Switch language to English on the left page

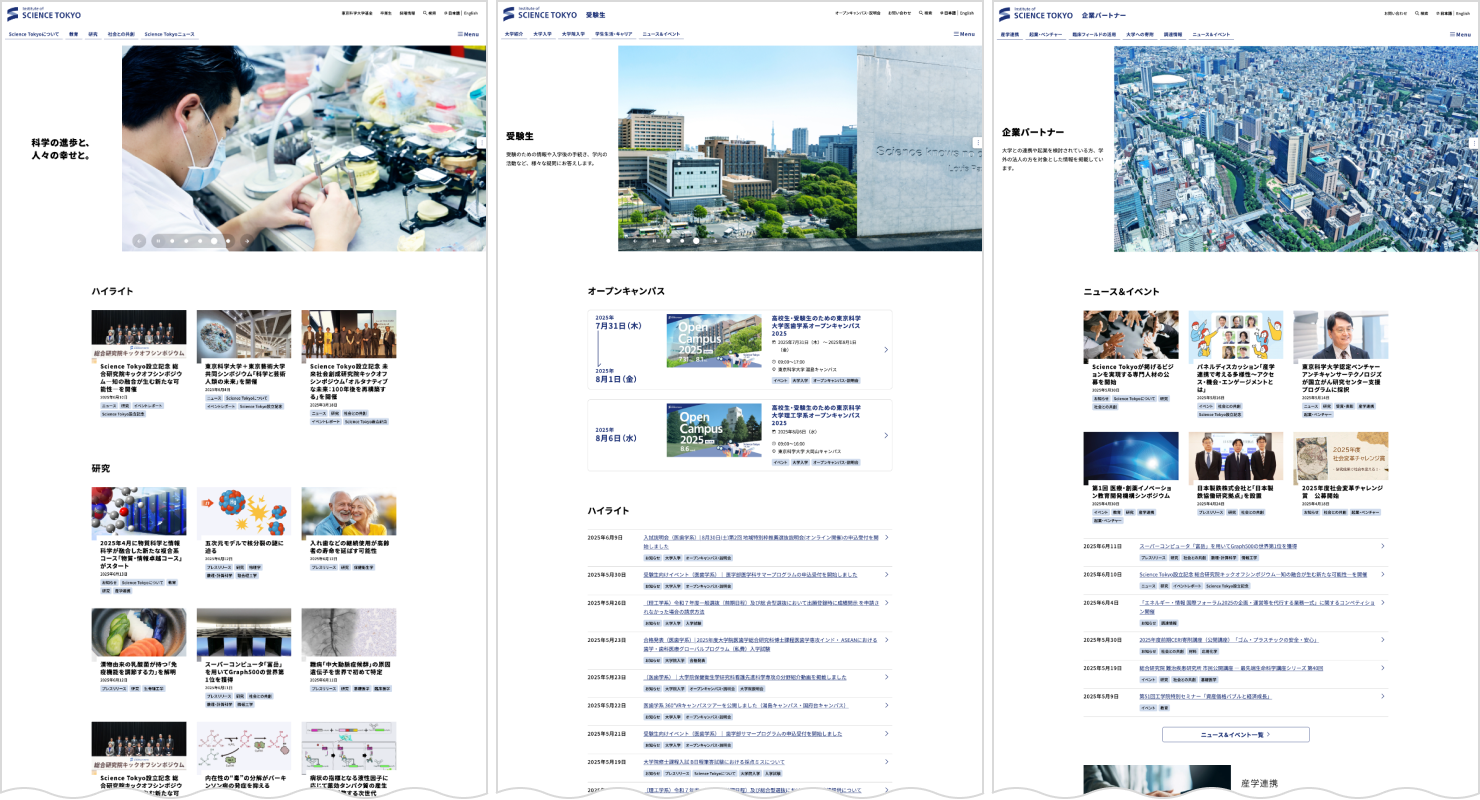pyautogui.click(x=470, y=13)
